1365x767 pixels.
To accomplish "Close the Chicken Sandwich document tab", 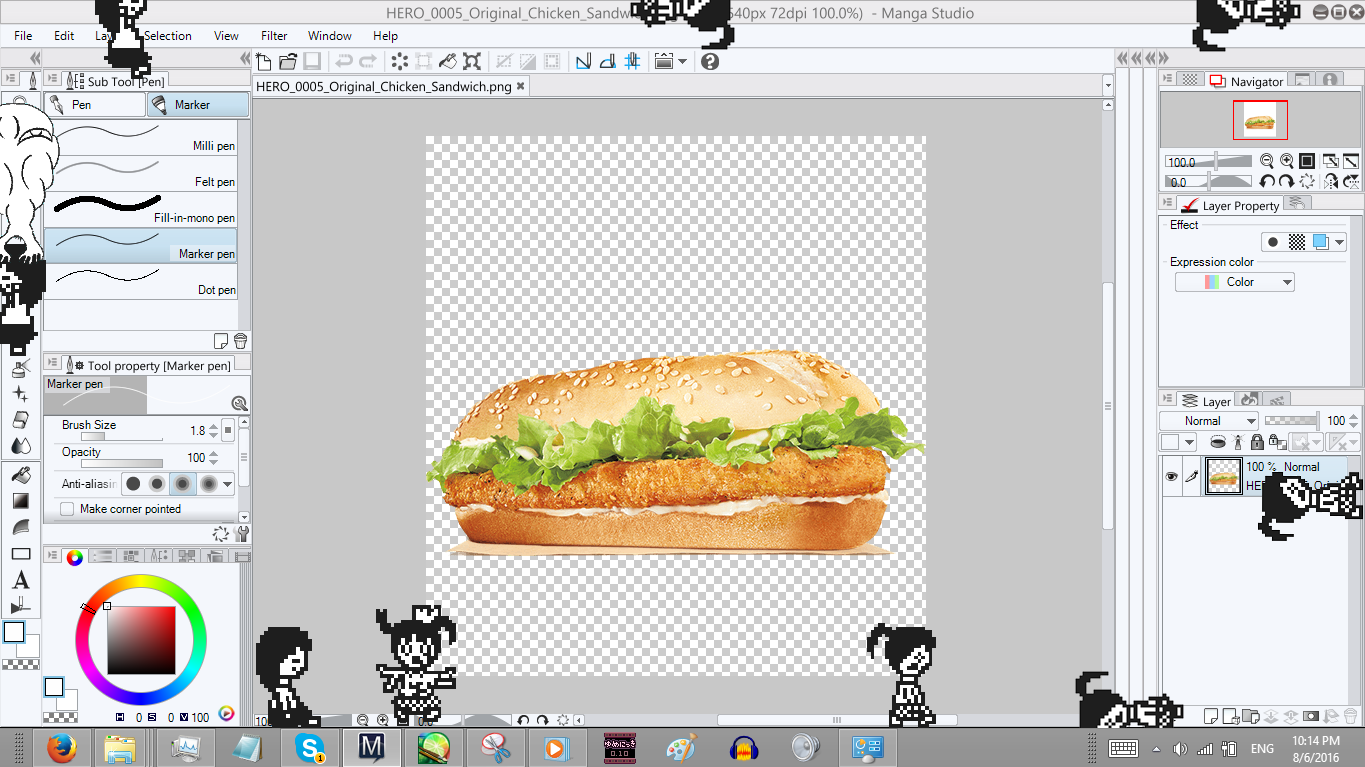I will [520, 86].
